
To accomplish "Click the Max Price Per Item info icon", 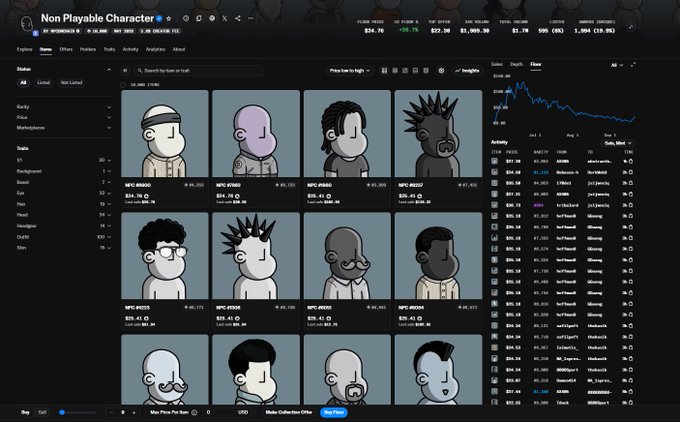I will click(x=194, y=412).
